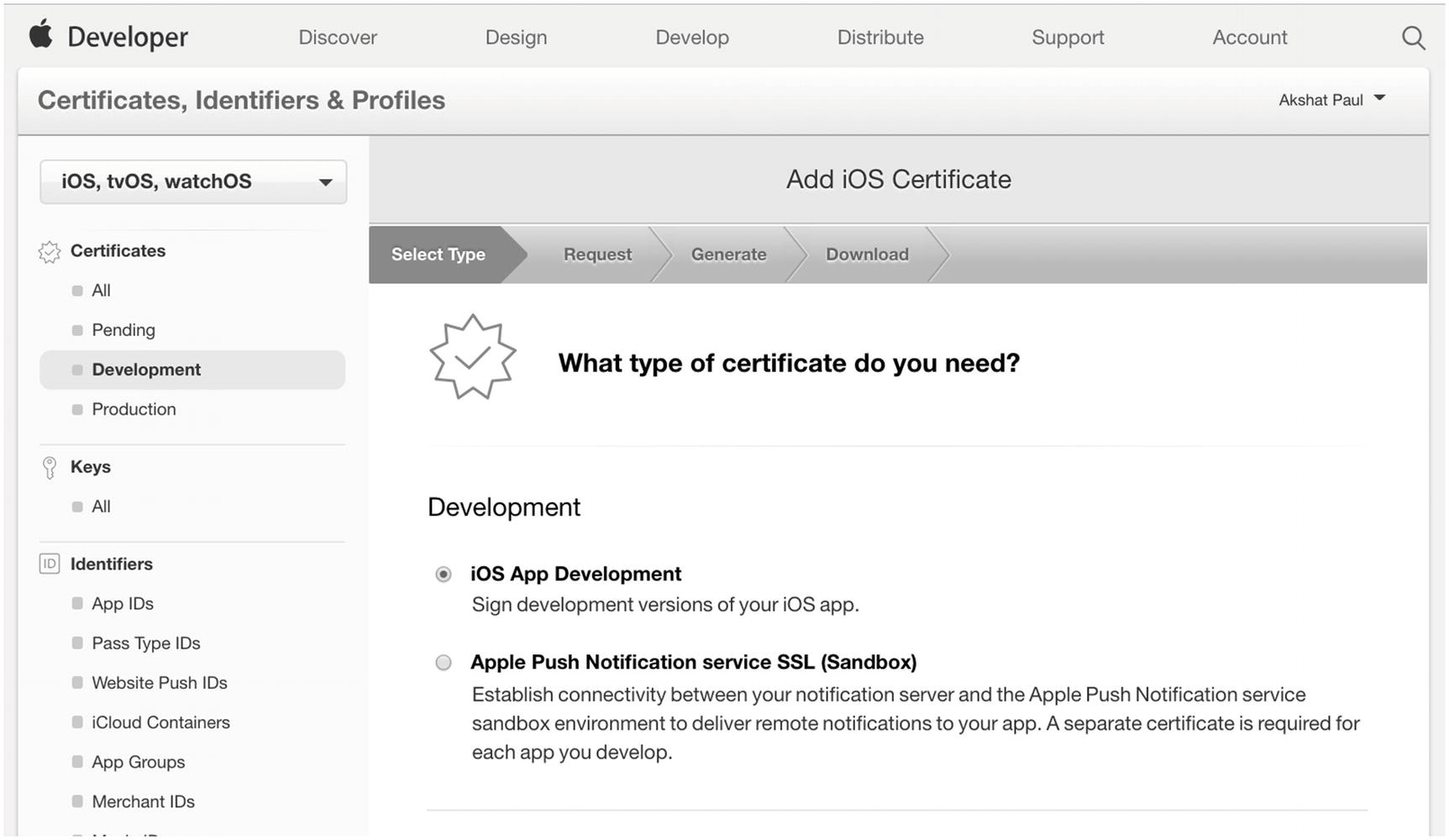1449x840 pixels.
Task: Open Production certificates in sidebar
Action: (x=134, y=410)
